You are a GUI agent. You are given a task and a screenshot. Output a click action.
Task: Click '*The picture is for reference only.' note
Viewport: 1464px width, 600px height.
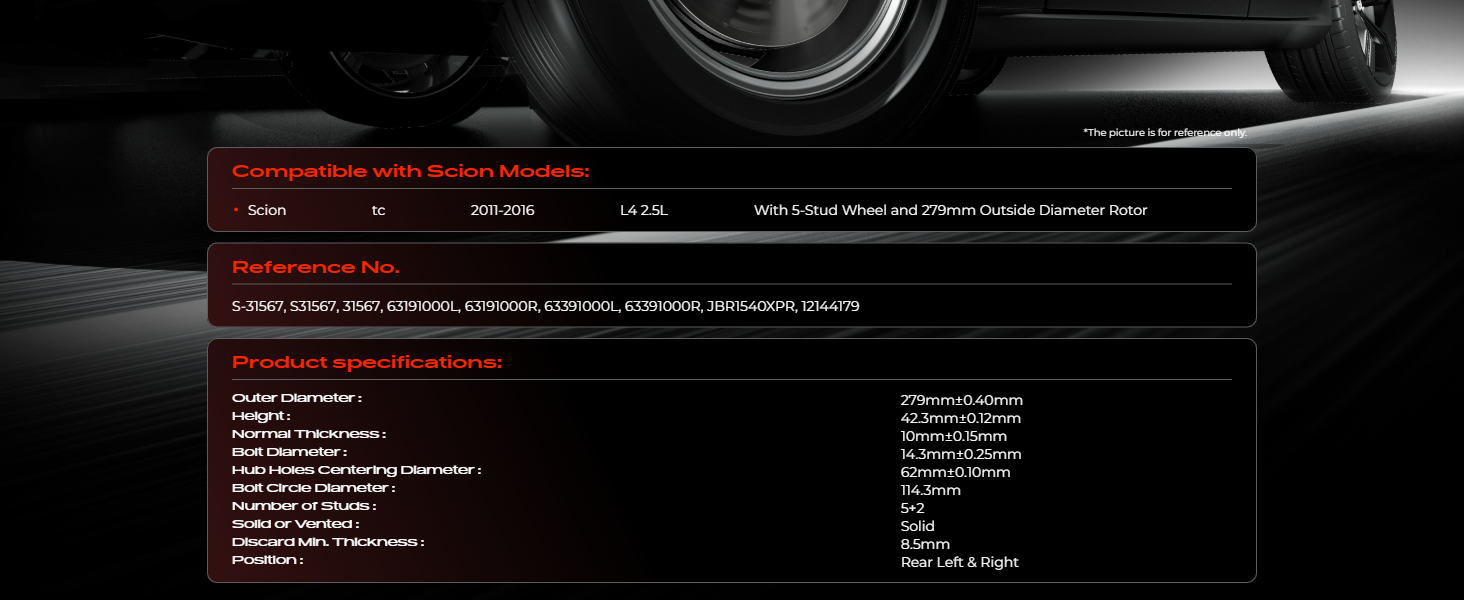pos(1165,133)
